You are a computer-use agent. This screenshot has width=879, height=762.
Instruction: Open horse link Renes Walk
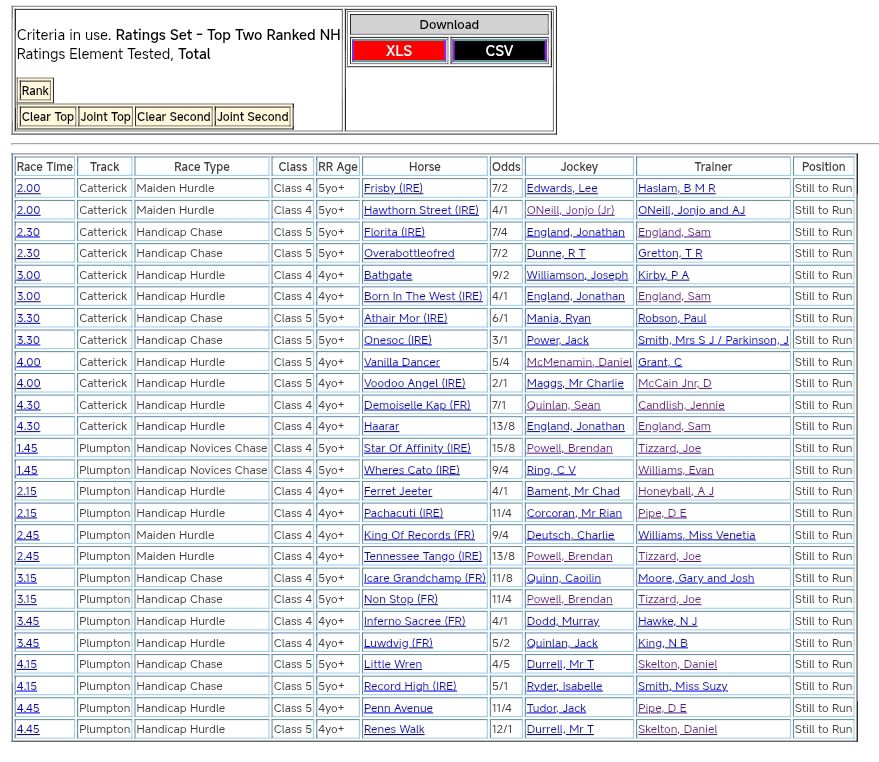point(394,730)
